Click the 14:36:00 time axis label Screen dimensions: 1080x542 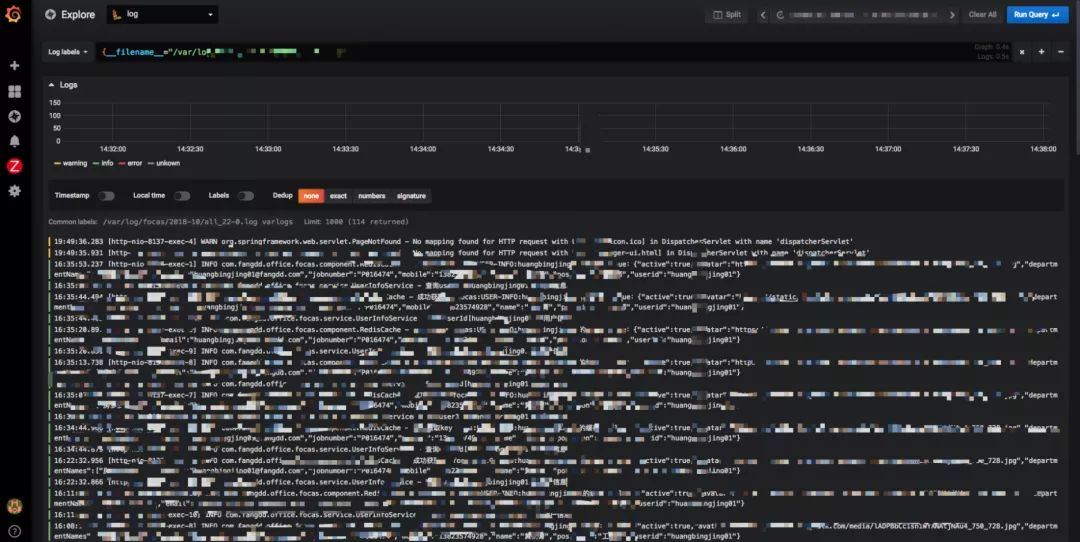point(733,149)
